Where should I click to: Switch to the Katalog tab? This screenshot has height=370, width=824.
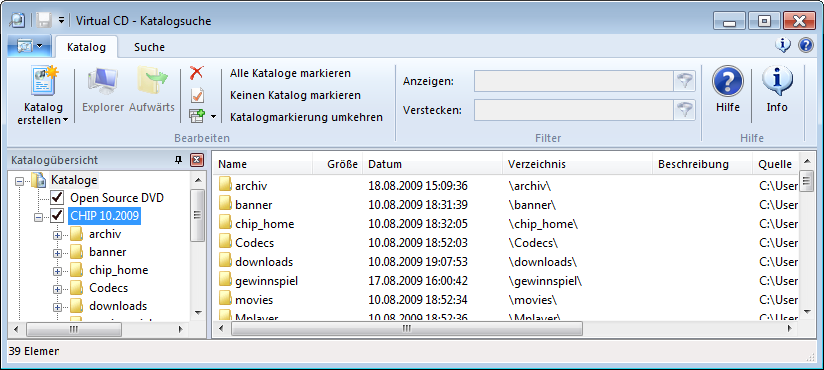[x=87, y=47]
